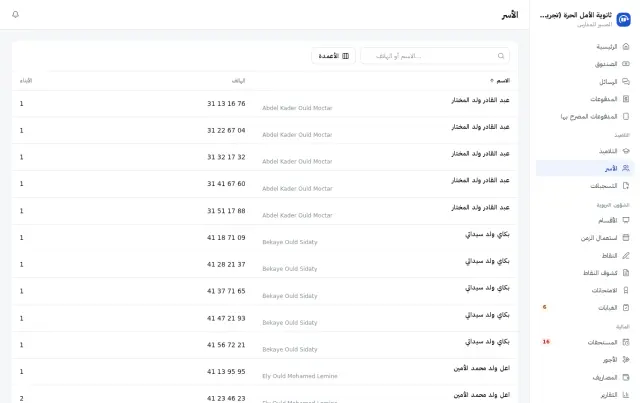Select phone number 31 32 17 32
This screenshot has height=403, width=640.
(226, 157)
